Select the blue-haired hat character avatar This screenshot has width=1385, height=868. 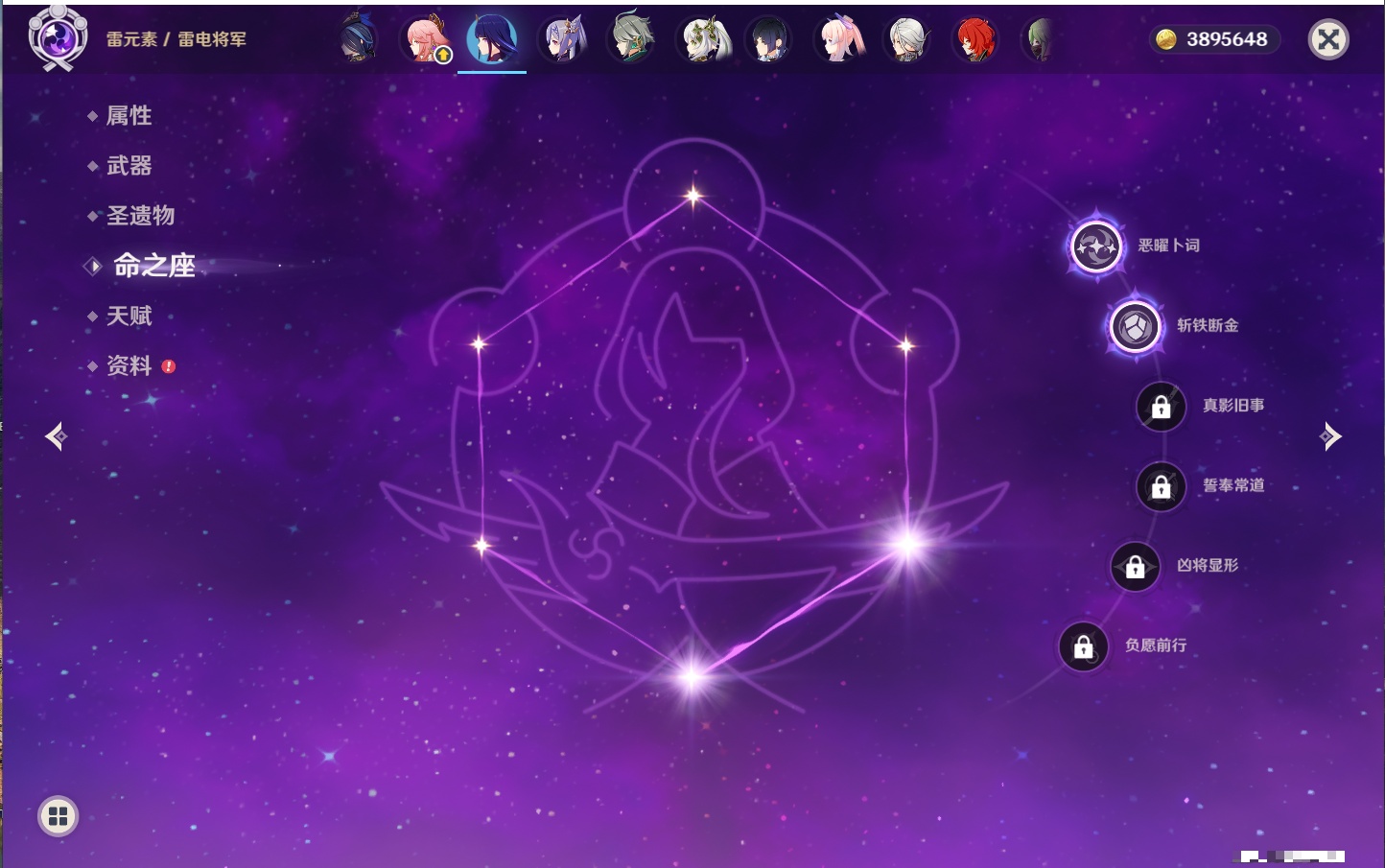pyautogui.click(x=358, y=38)
